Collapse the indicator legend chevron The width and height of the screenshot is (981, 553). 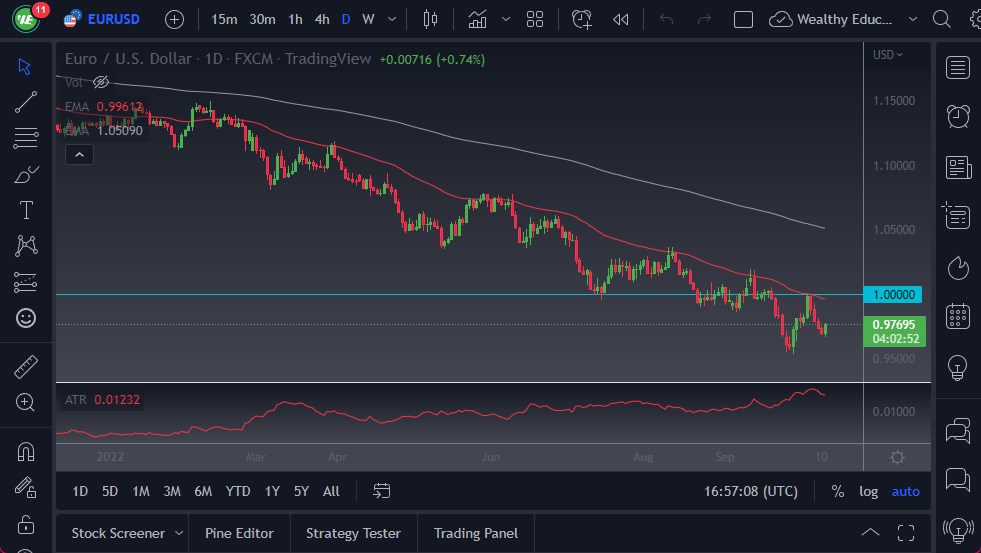[79, 154]
